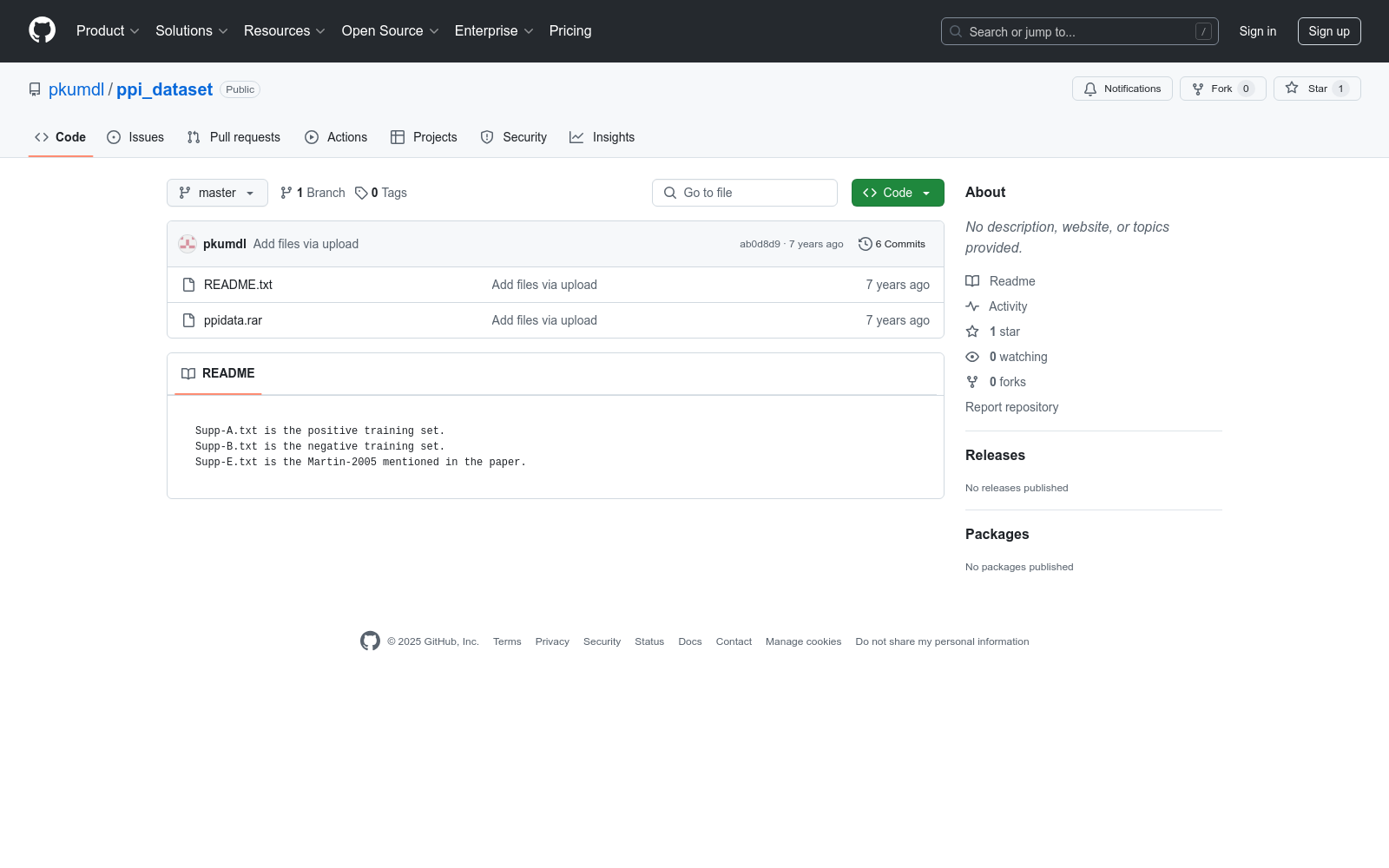
Task: Click the README.txt file icon
Action: coord(188,285)
